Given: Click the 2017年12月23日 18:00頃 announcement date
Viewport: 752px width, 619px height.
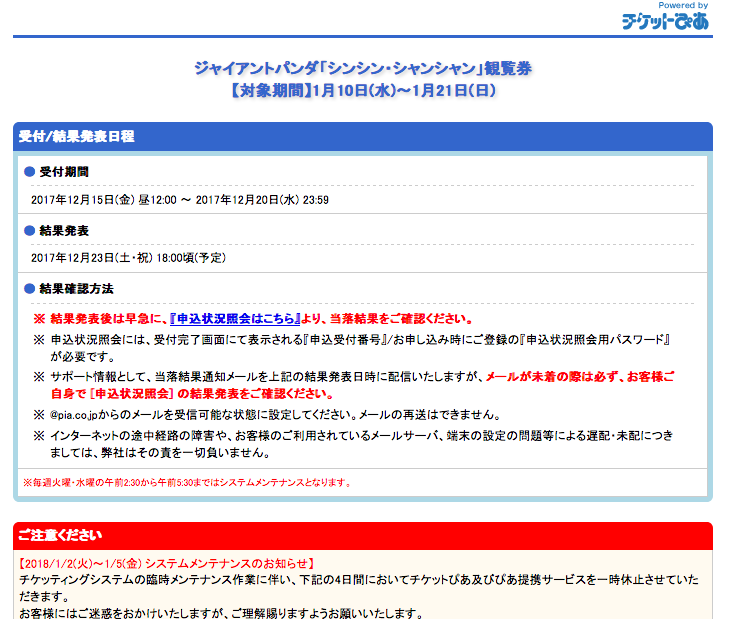Looking at the screenshot, I should (129, 258).
